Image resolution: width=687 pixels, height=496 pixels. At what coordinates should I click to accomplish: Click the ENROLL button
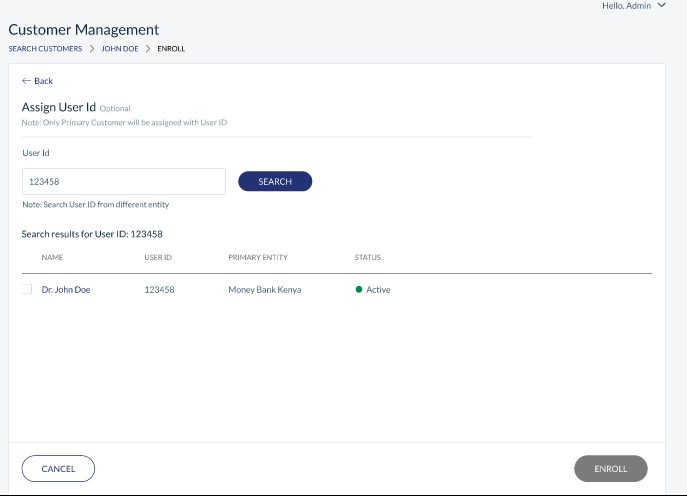pyautogui.click(x=611, y=468)
